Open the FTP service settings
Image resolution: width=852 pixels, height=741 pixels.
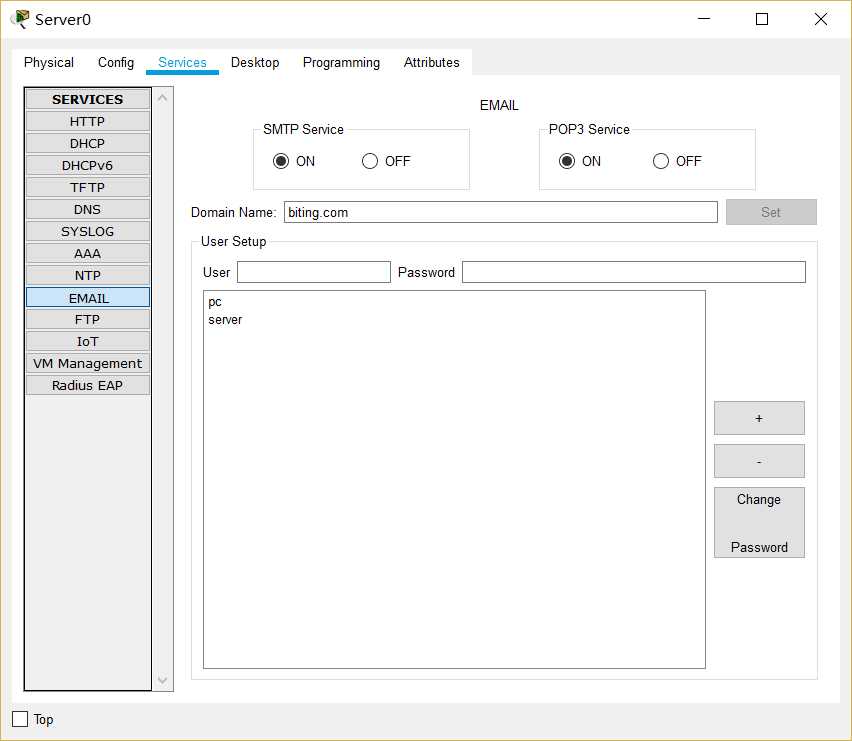point(87,319)
